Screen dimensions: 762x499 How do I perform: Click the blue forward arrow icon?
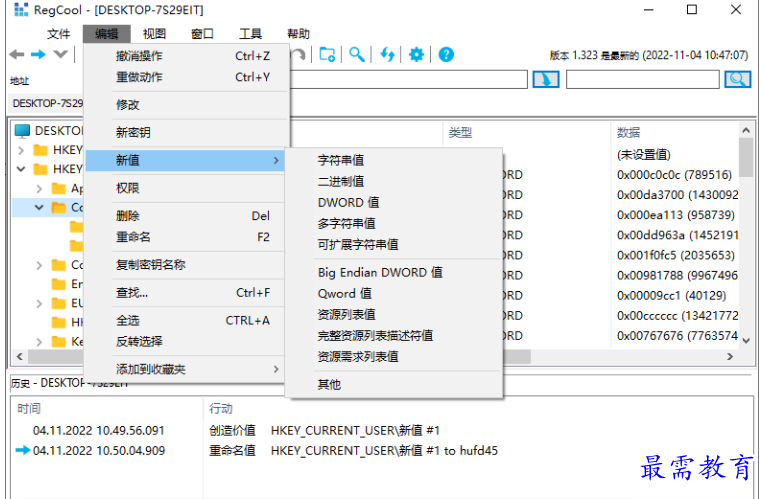(38, 54)
